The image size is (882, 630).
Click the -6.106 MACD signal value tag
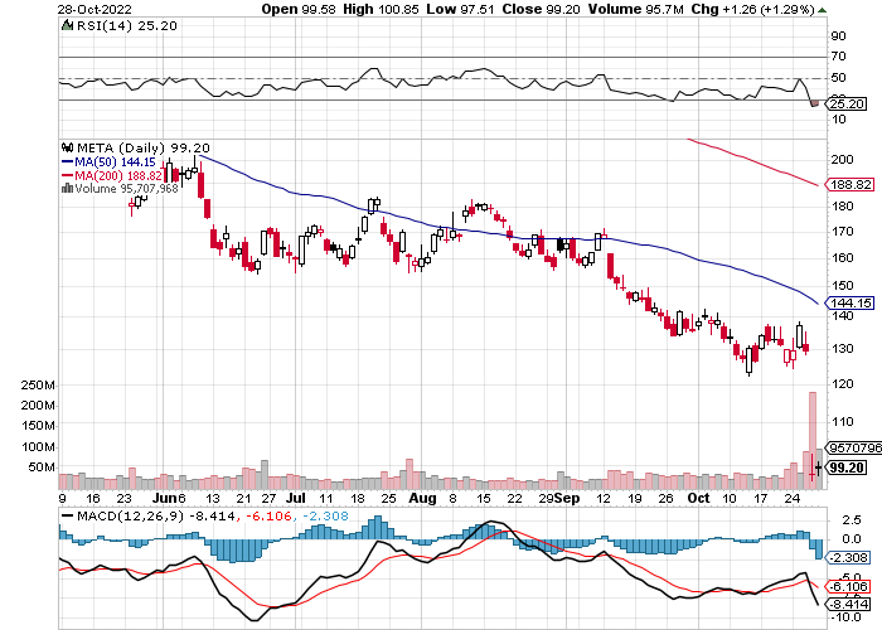849,585
